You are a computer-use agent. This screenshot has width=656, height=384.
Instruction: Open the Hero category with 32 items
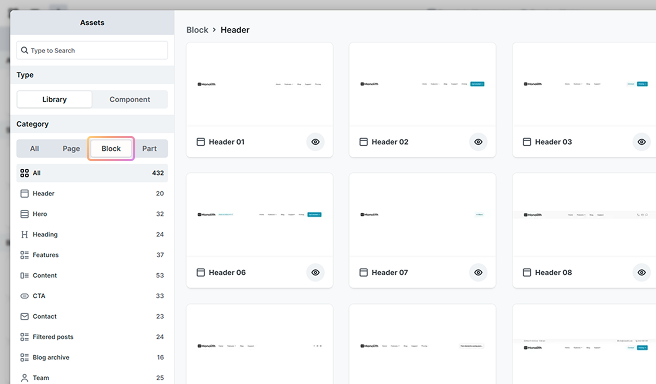click(x=92, y=214)
